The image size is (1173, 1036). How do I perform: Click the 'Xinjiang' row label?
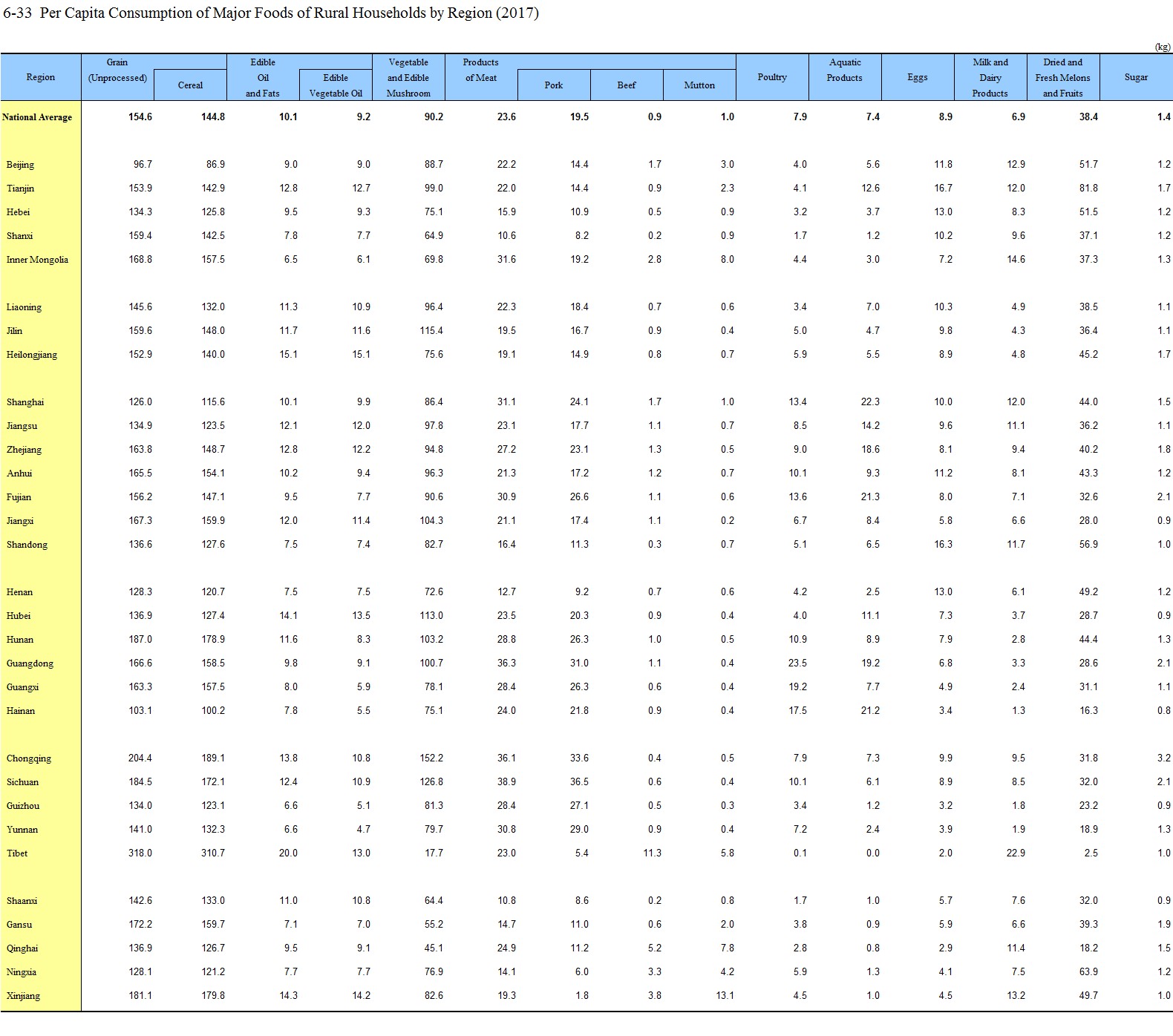(x=23, y=996)
